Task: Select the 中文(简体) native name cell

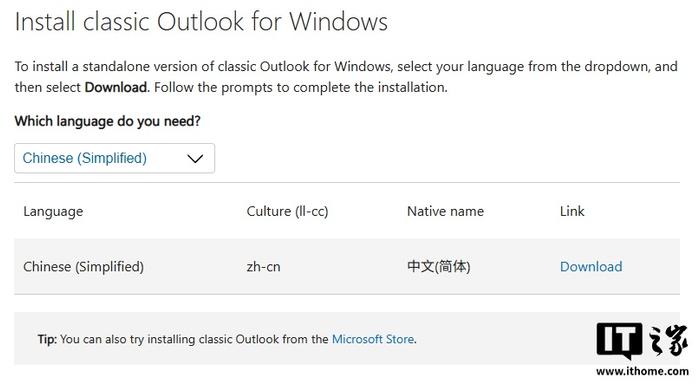Action: [x=438, y=267]
